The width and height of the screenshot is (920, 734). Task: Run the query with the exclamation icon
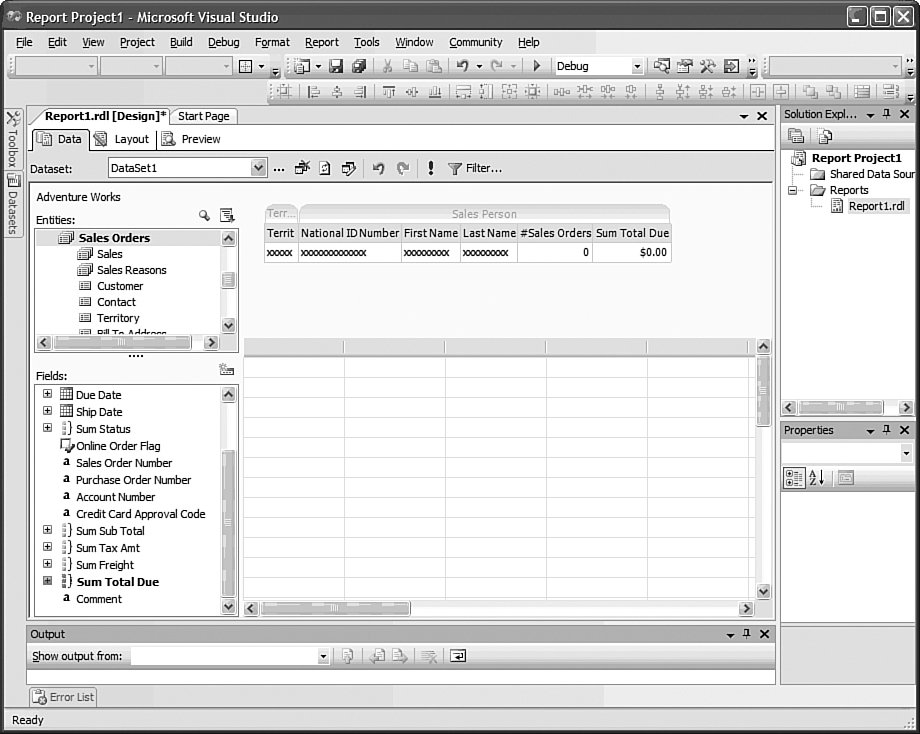click(431, 168)
